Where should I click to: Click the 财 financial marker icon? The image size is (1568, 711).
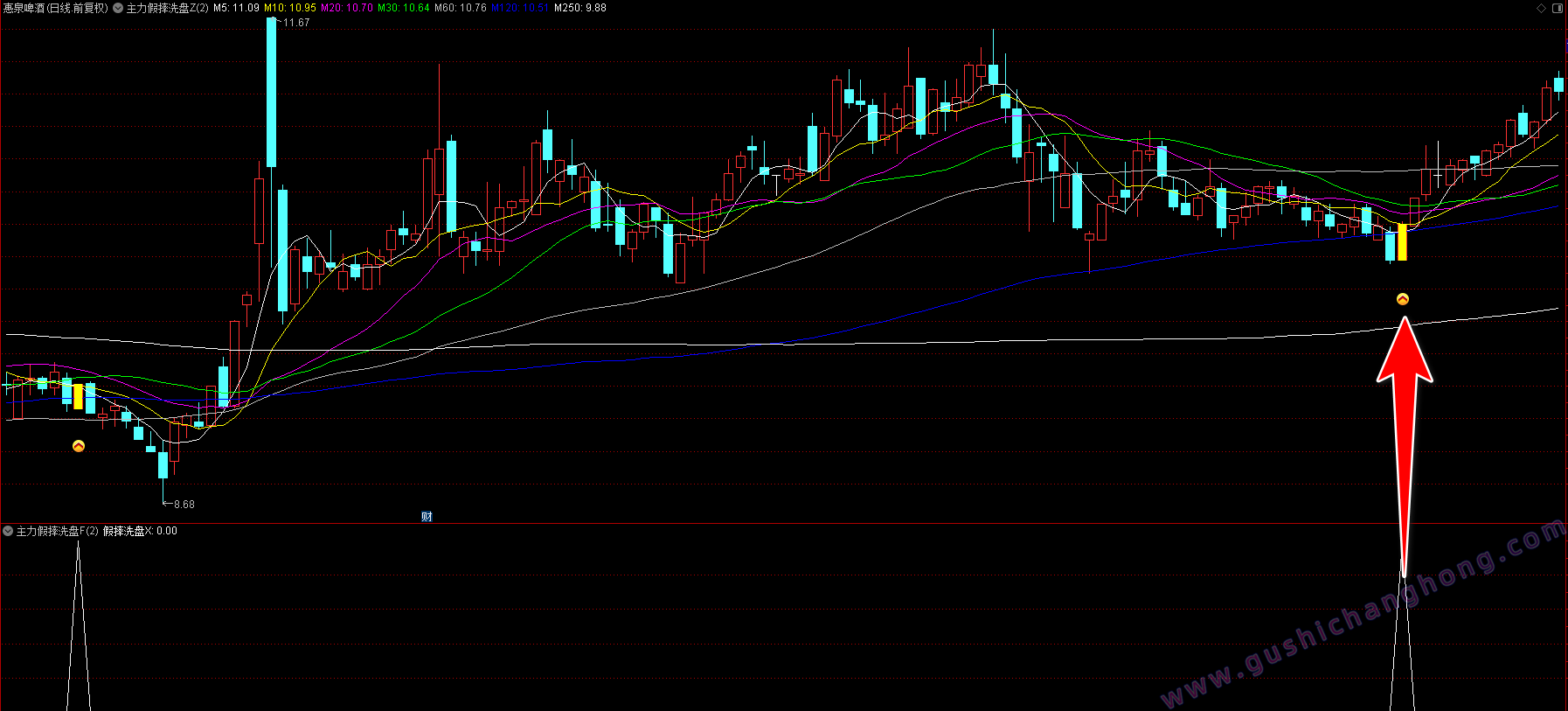[x=427, y=516]
